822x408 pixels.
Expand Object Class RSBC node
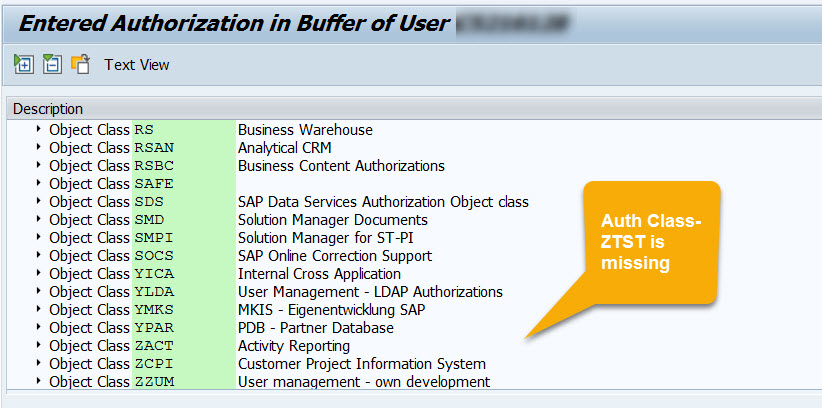pyautogui.click(x=39, y=166)
